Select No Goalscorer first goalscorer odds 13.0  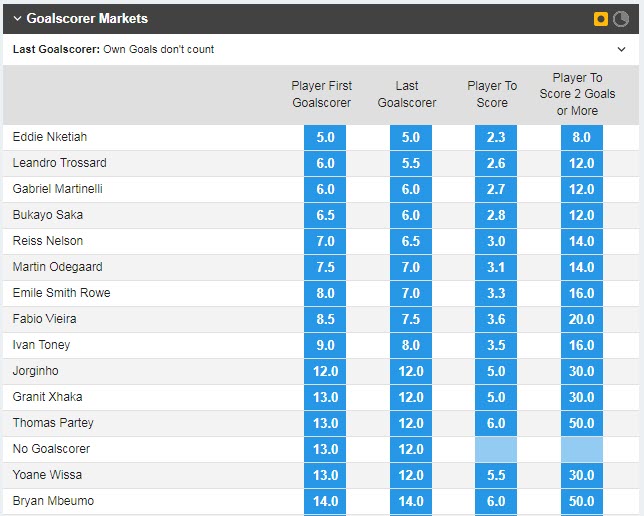point(325,449)
